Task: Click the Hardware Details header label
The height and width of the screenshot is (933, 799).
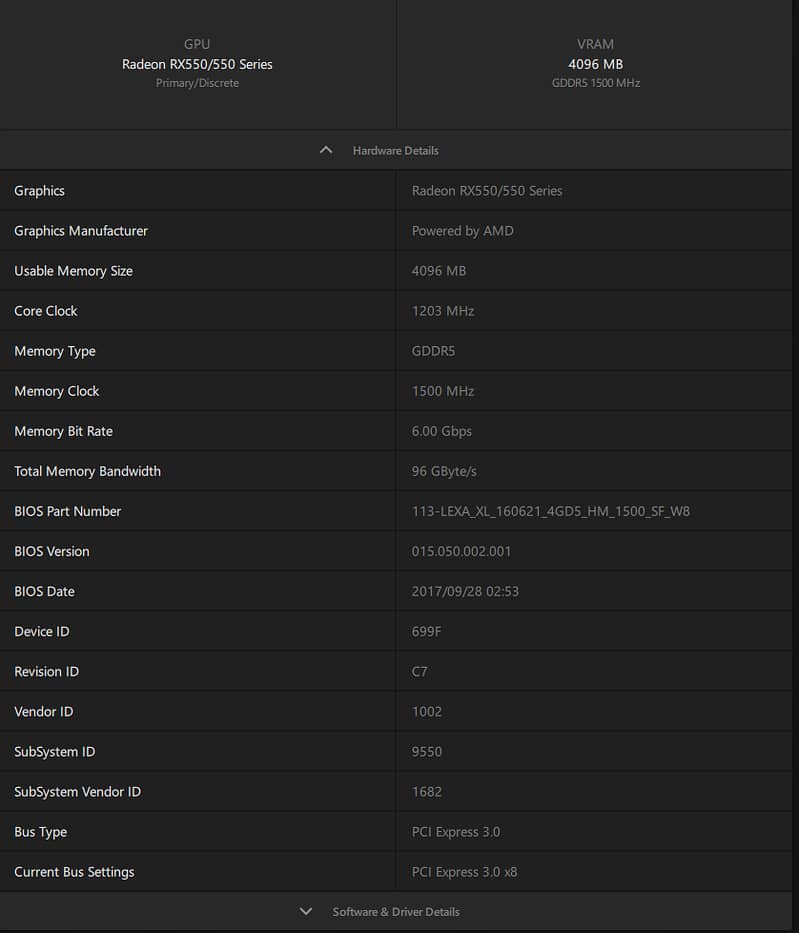Action: 396,151
